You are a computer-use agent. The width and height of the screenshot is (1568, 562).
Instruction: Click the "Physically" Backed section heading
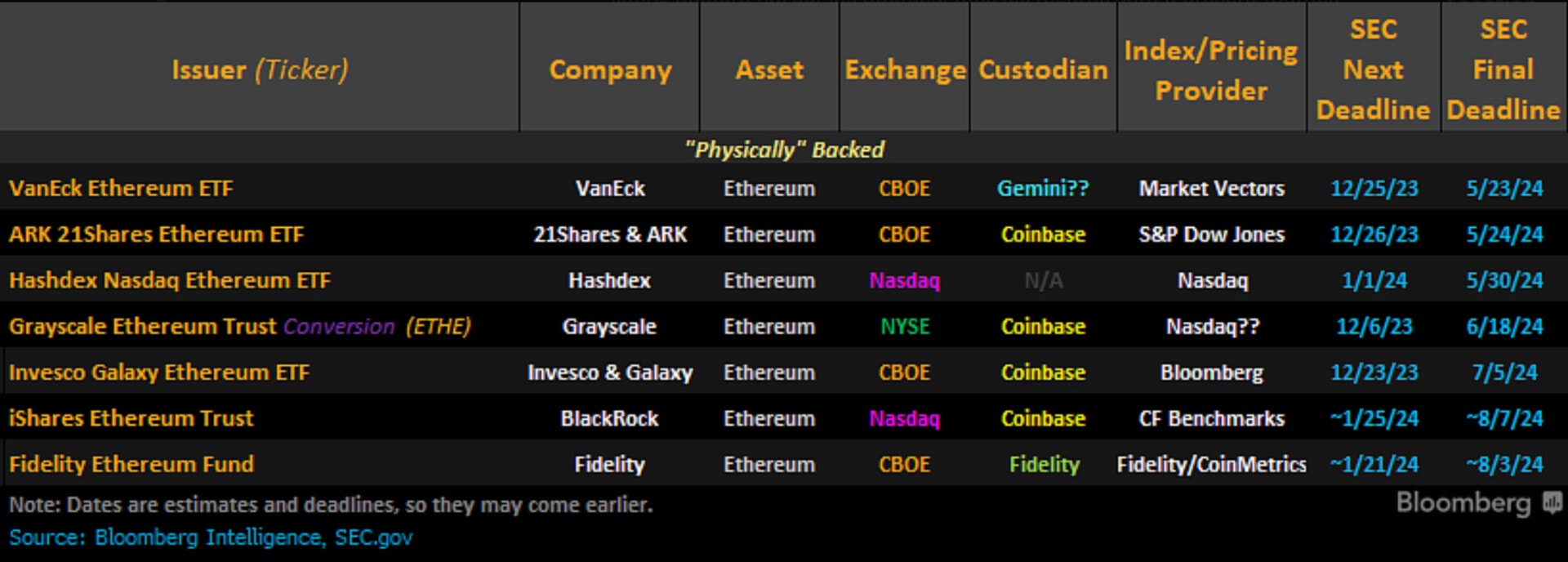[x=784, y=149]
